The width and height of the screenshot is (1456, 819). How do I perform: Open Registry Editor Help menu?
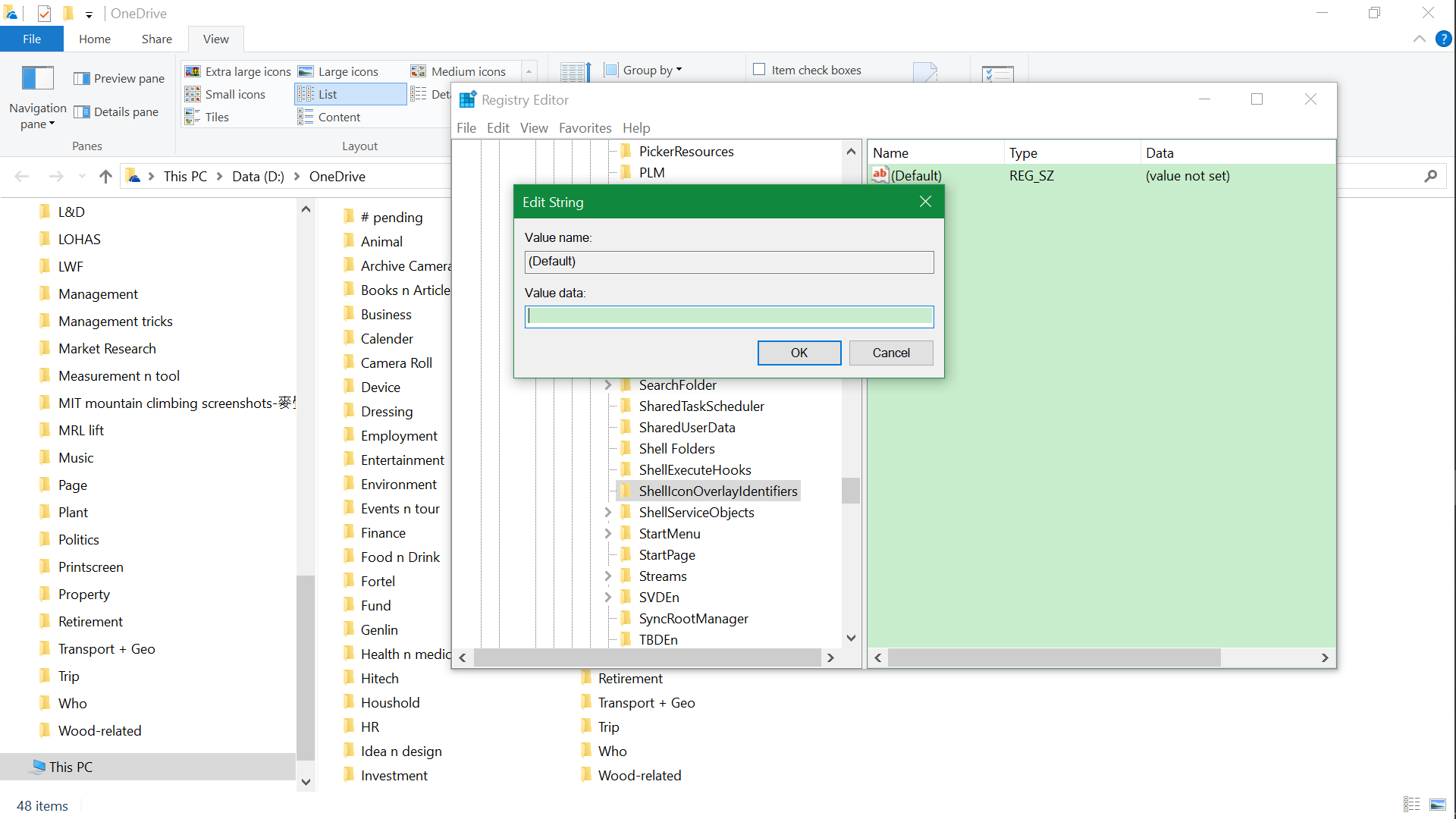(636, 128)
